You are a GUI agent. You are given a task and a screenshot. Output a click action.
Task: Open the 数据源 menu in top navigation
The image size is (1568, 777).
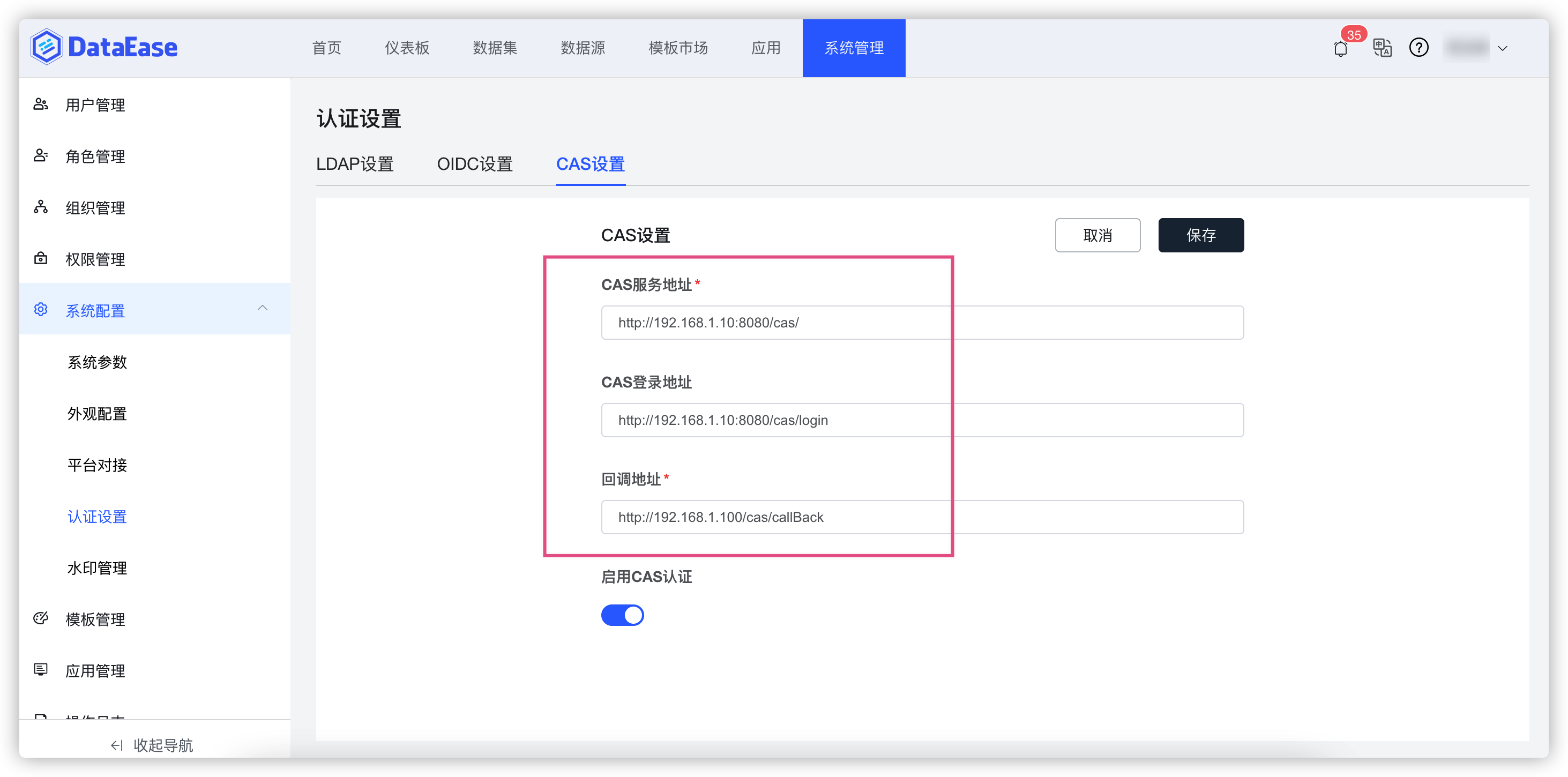click(583, 48)
